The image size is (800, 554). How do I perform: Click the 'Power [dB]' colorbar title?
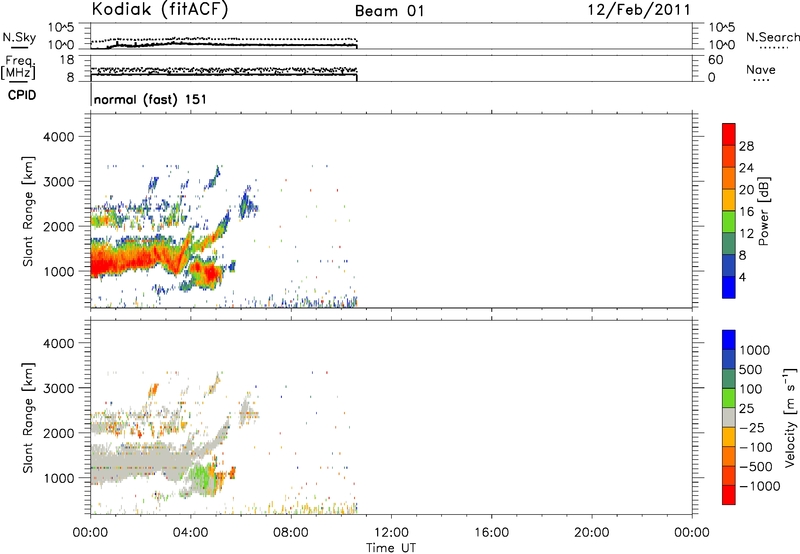point(763,211)
